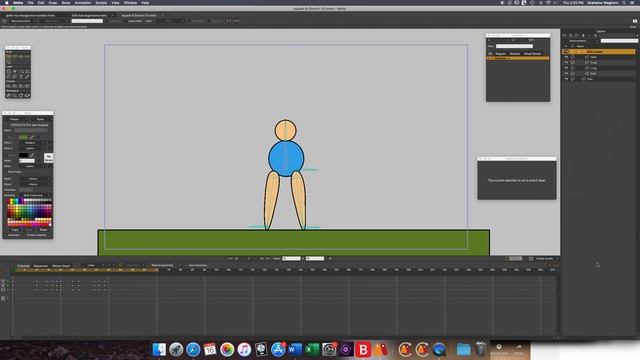This screenshot has height=360, width=640.
Task: Open the Swatches Basic Colors dropdown
Action: coord(36,196)
